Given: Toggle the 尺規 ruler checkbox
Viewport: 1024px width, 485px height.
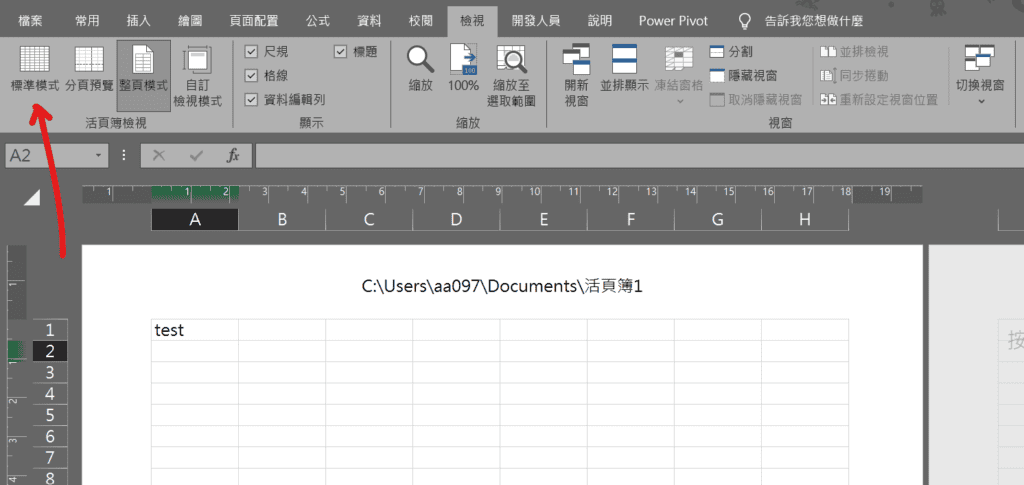Looking at the screenshot, I should pos(251,52).
